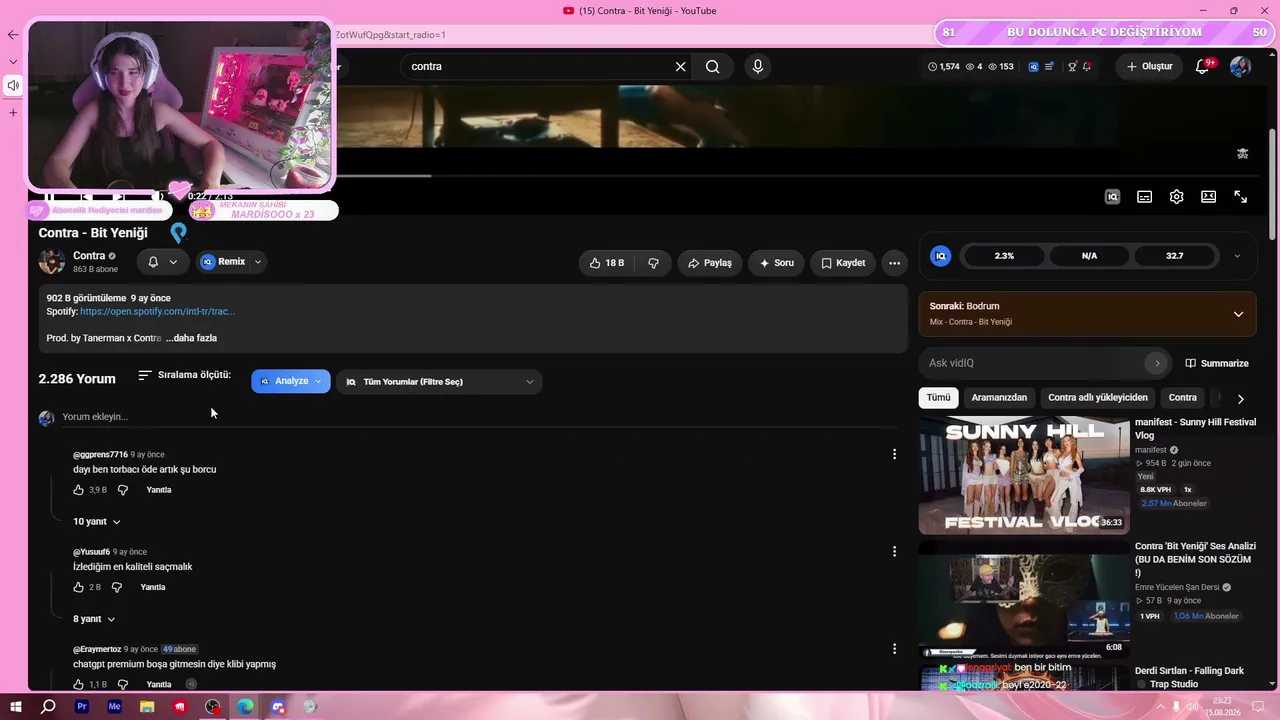Like the @Yusuuf6 comment
This screenshot has height=720, width=1280.
(x=79, y=587)
